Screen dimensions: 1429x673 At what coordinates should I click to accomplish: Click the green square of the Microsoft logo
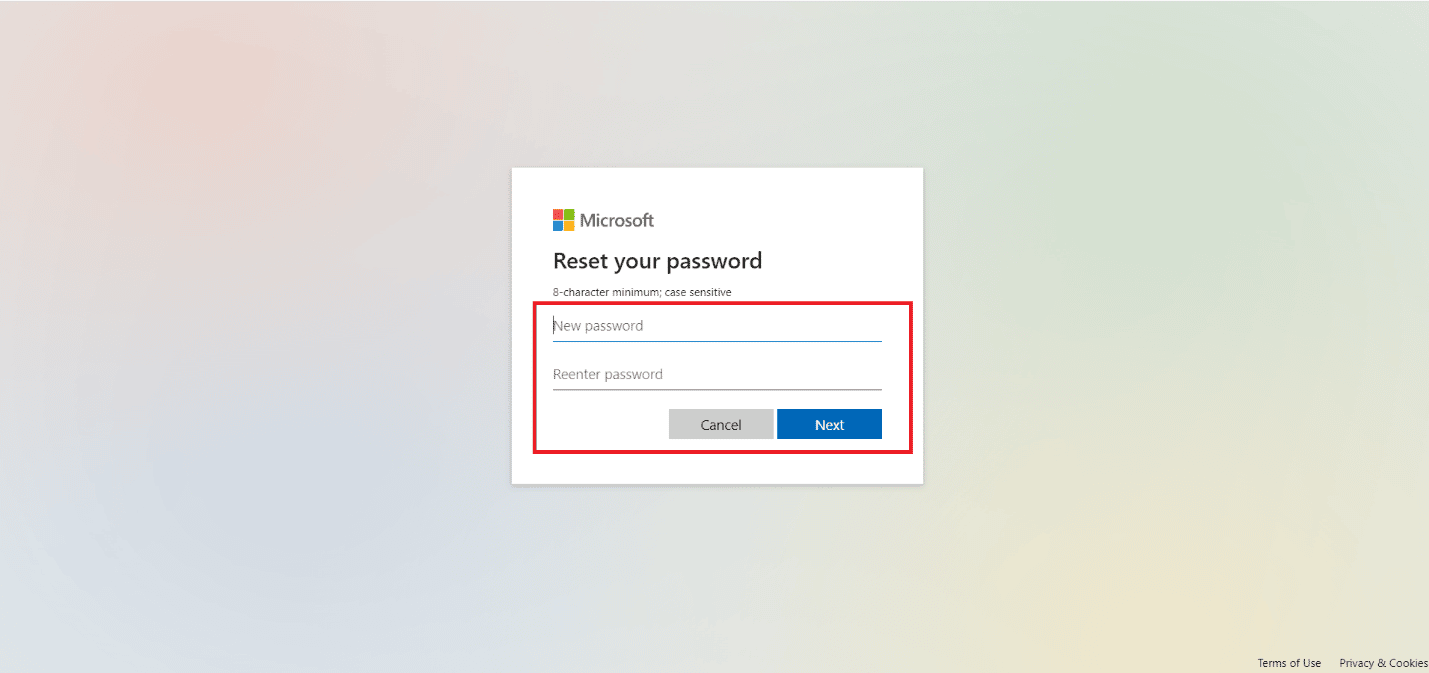pos(570,215)
